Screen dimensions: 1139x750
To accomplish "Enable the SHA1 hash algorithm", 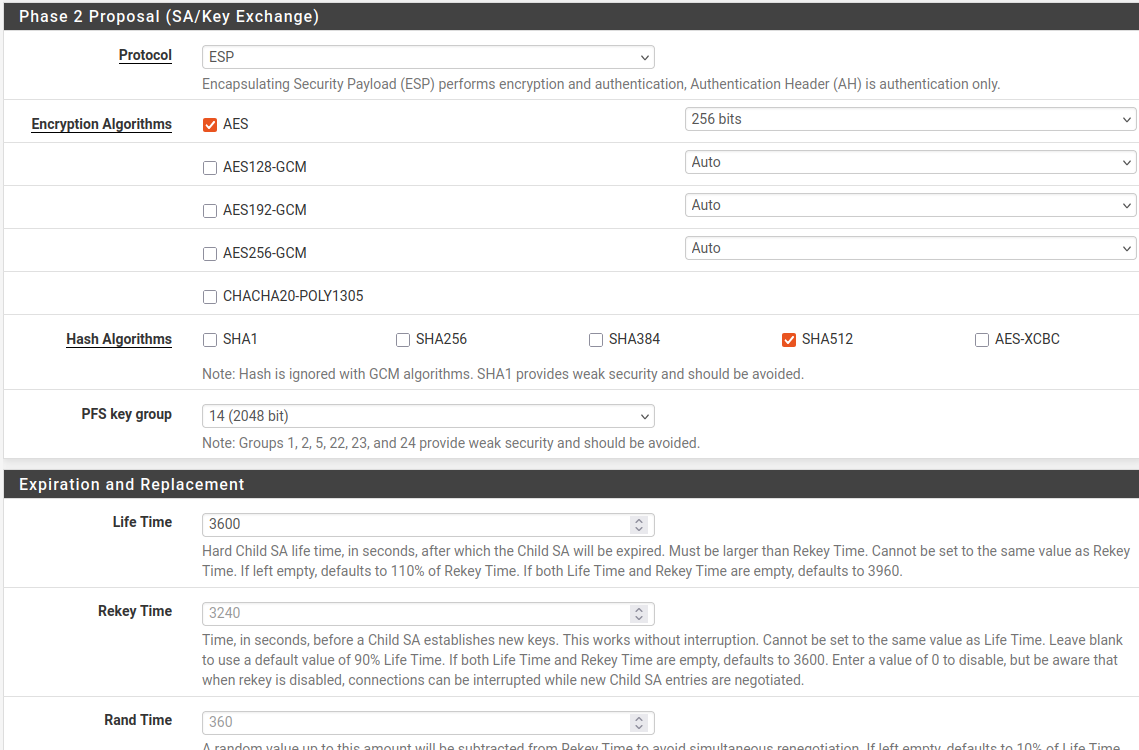I will 209,340.
